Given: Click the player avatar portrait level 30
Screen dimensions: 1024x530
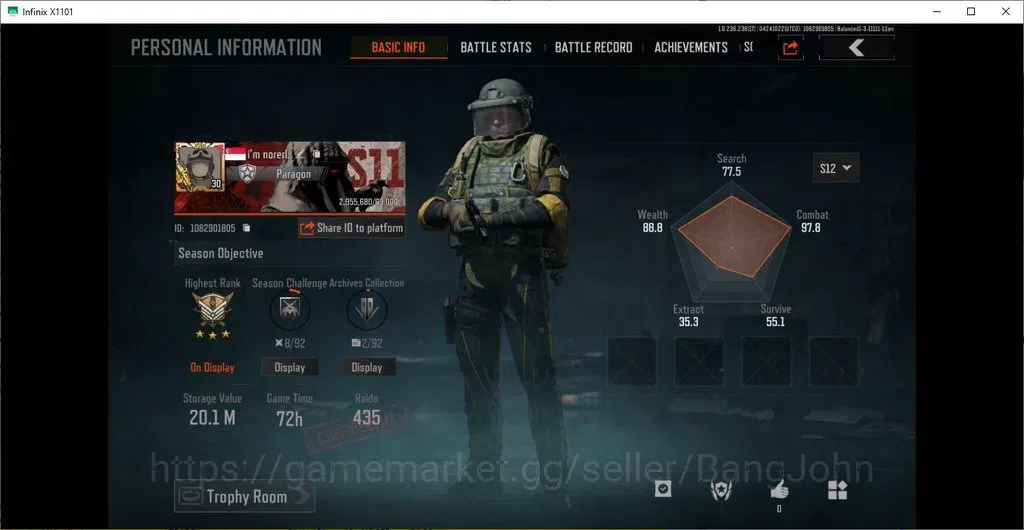Looking at the screenshot, I should pos(200,168).
